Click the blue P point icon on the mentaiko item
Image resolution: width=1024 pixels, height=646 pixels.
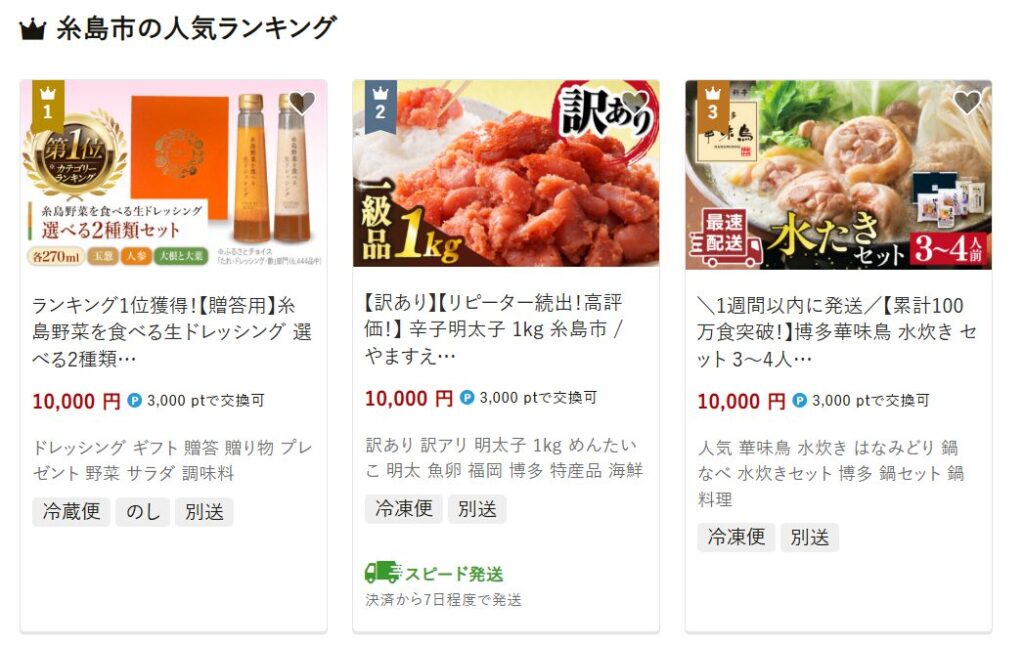point(467,398)
